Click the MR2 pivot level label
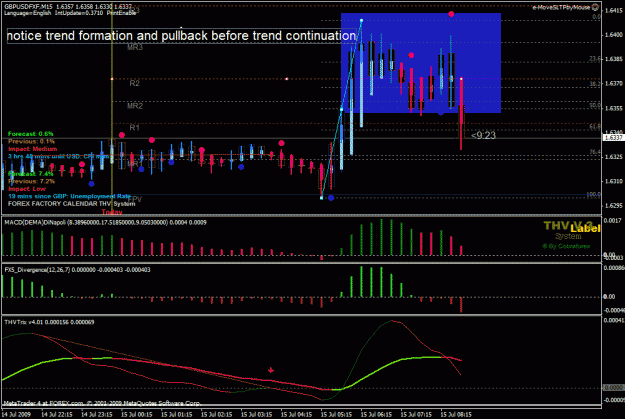 pos(135,106)
